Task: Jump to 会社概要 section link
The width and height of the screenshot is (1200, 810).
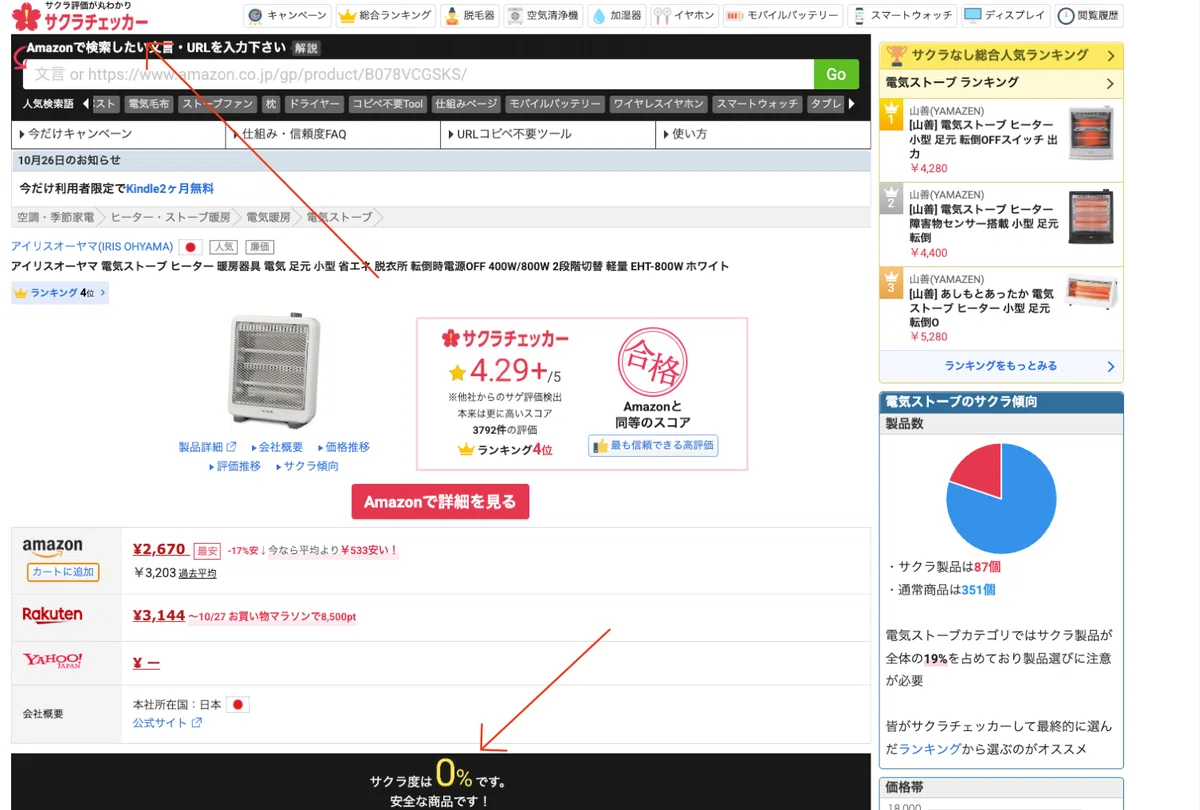Action: (x=275, y=447)
